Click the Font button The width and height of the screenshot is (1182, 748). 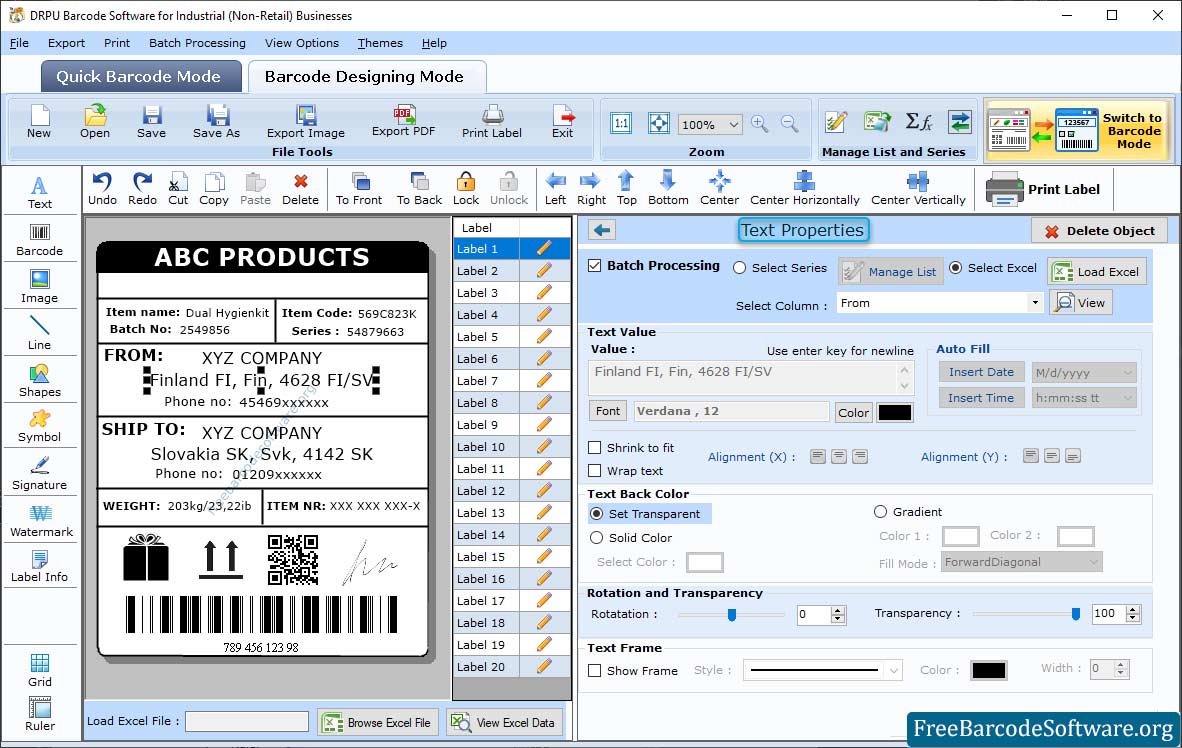pyautogui.click(x=608, y=411)
